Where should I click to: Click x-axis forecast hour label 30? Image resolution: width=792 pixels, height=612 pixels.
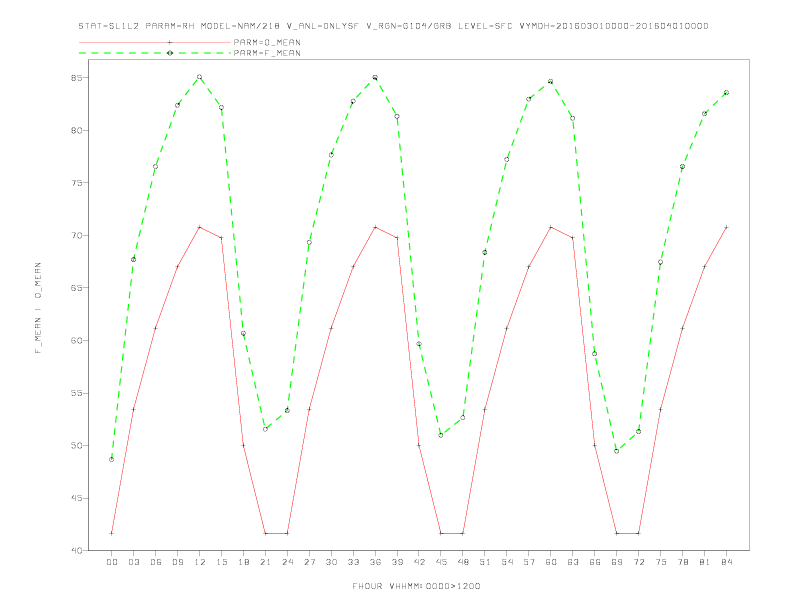pyautogui.click(x=331, y=562)
